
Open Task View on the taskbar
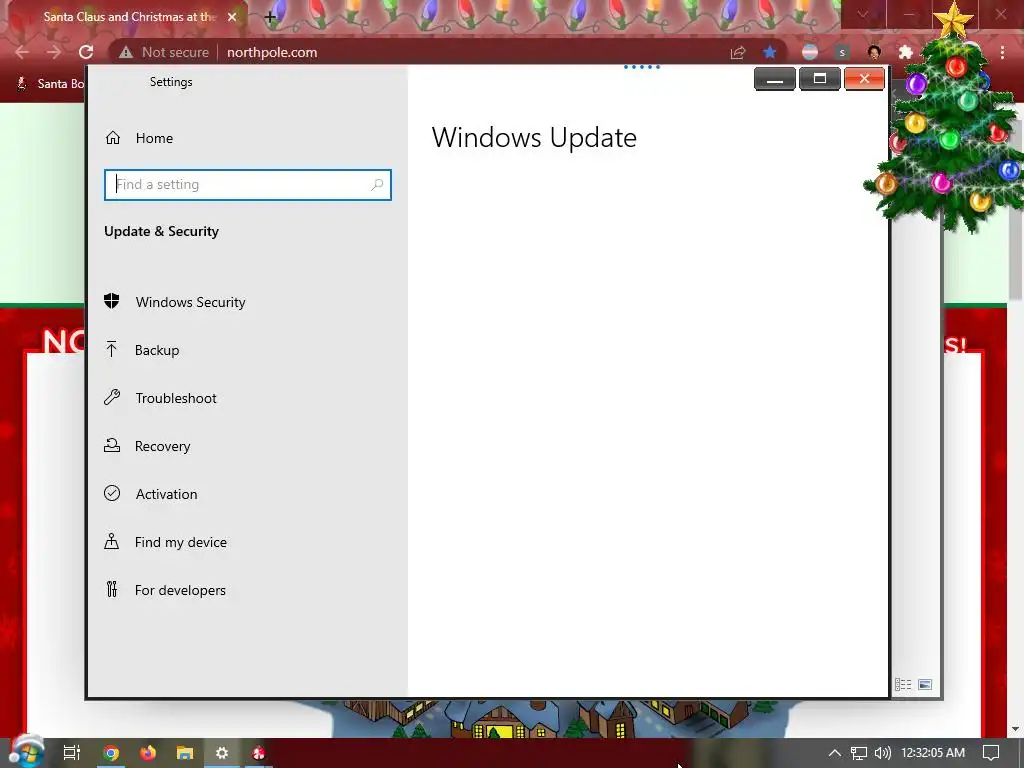pyautogui.click(x=72, y=753)
